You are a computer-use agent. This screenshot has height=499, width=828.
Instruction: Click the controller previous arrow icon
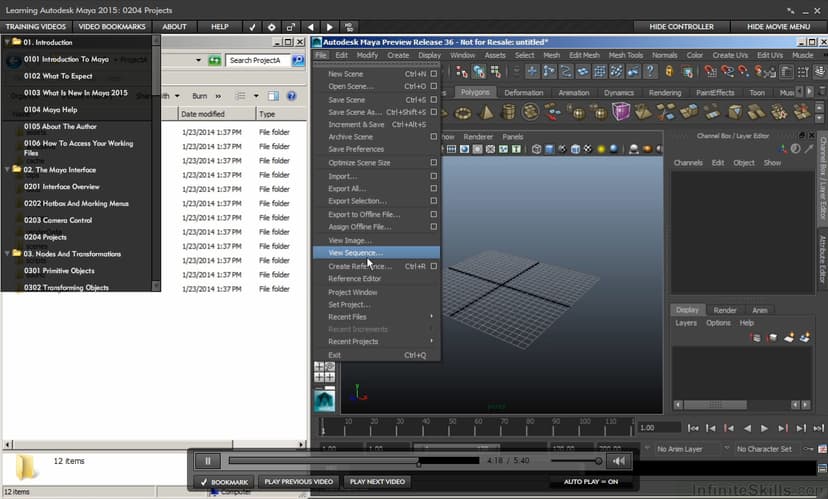[x=310, y=27]
